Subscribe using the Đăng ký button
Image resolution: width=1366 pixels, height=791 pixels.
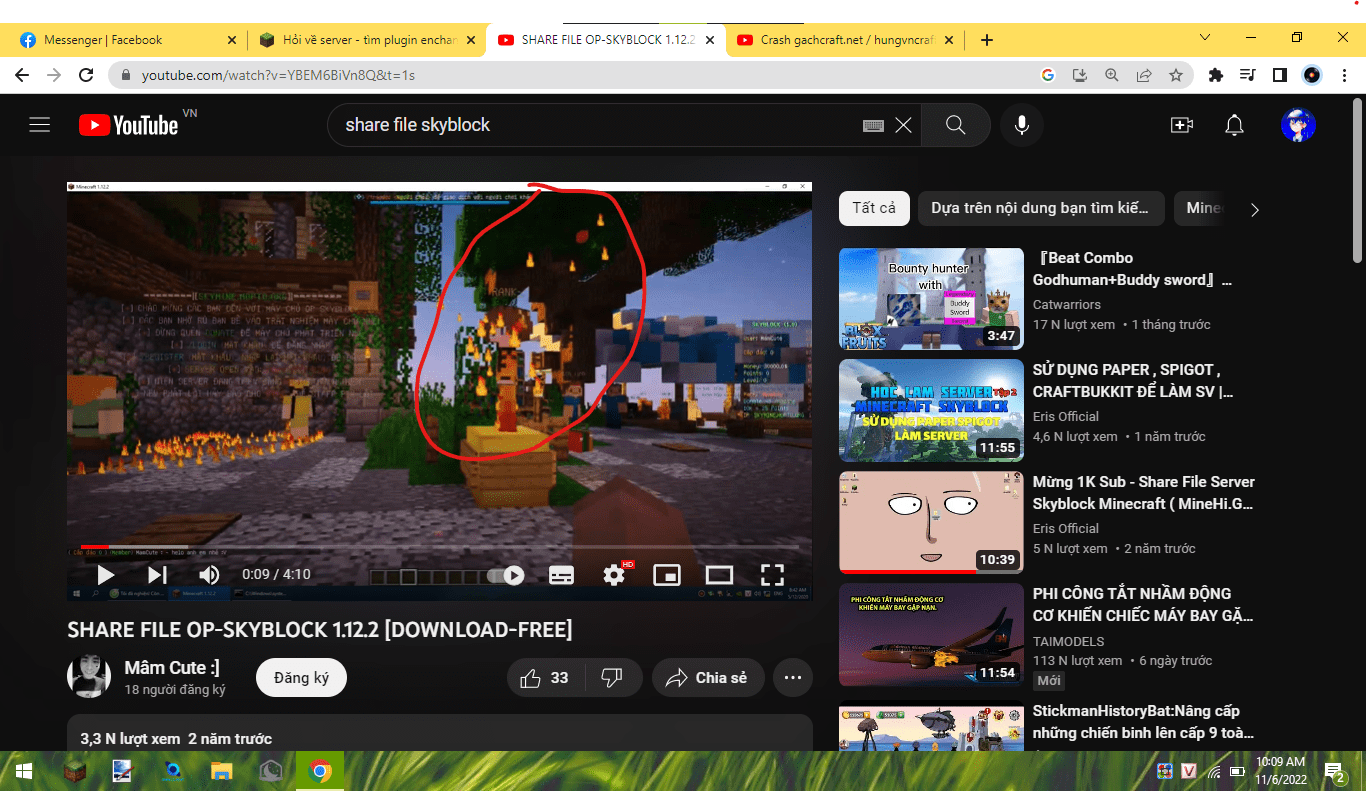301,678
